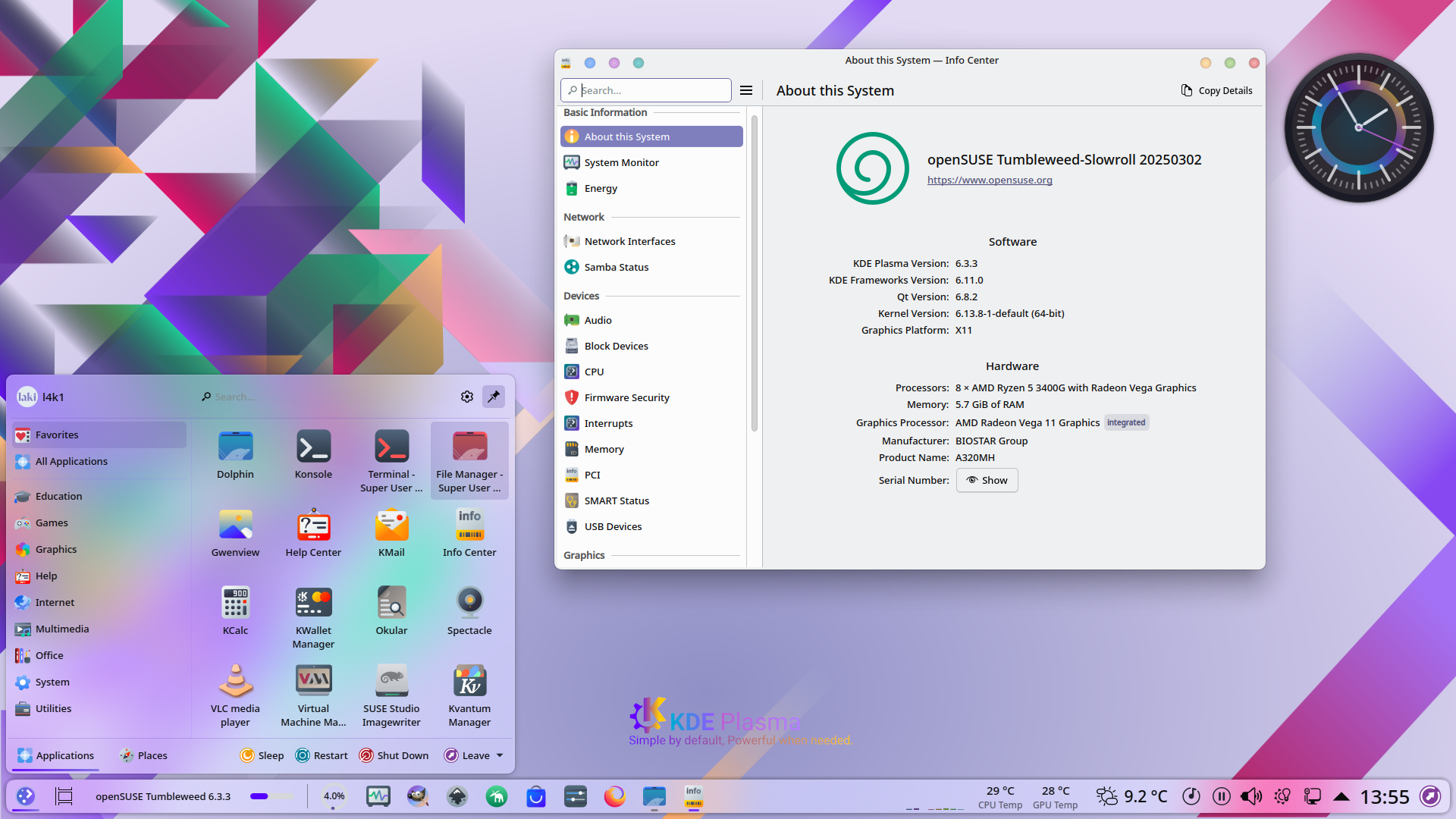This screenshot has width=1456, height=819.
Task: Open the Multimedia category
Action: 99,629
